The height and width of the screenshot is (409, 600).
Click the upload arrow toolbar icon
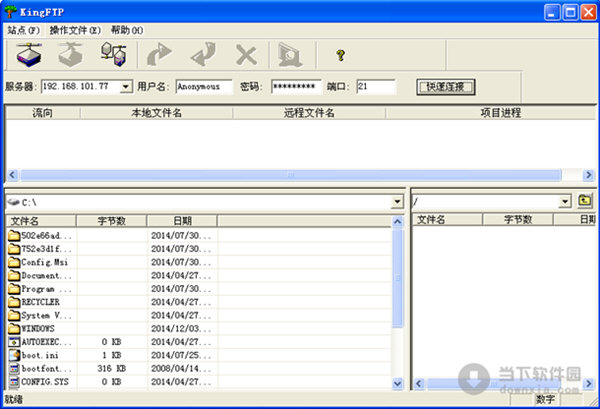pos(159,55)
